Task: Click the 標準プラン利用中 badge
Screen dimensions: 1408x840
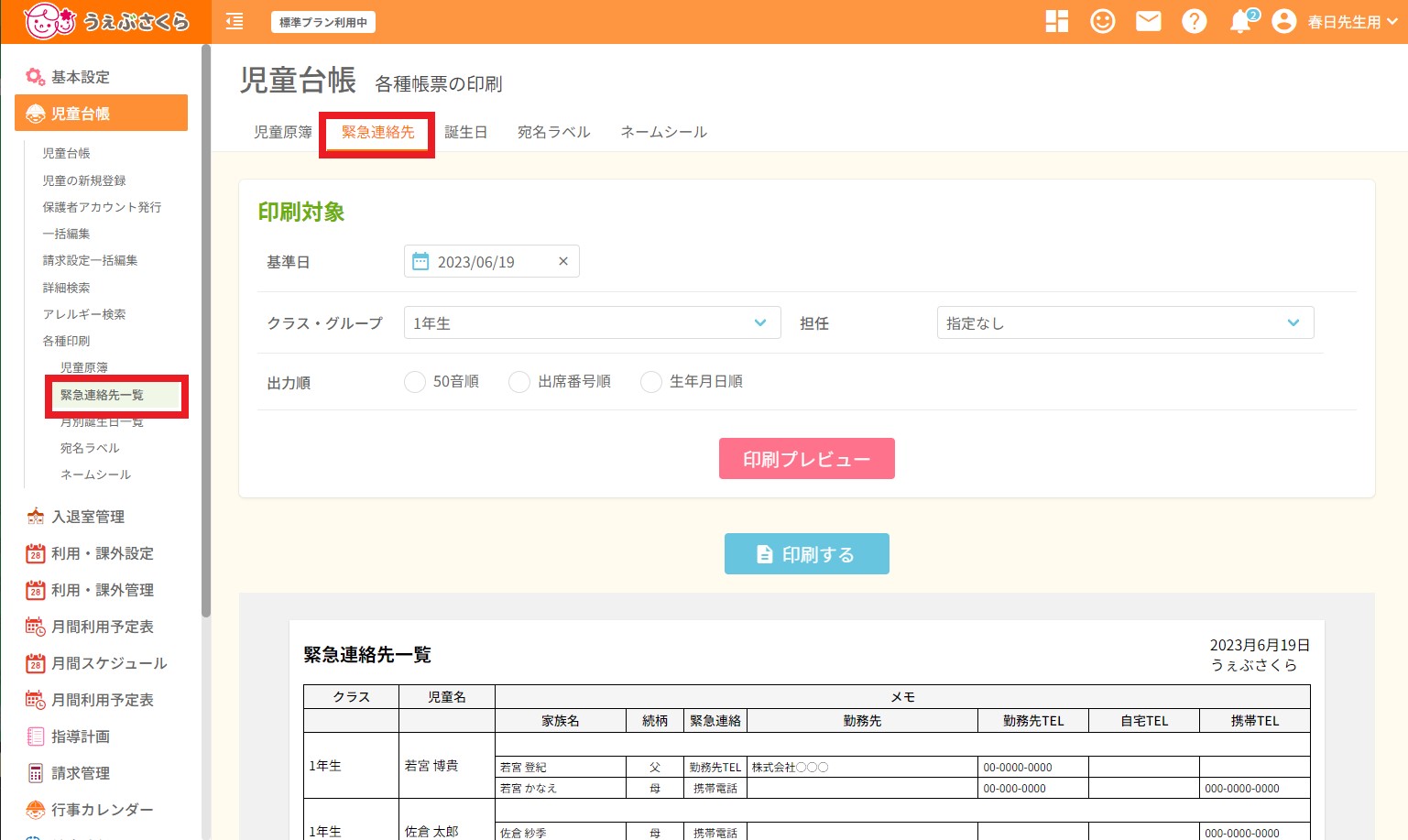Action: pyautogui.click(x=322, y=22)
